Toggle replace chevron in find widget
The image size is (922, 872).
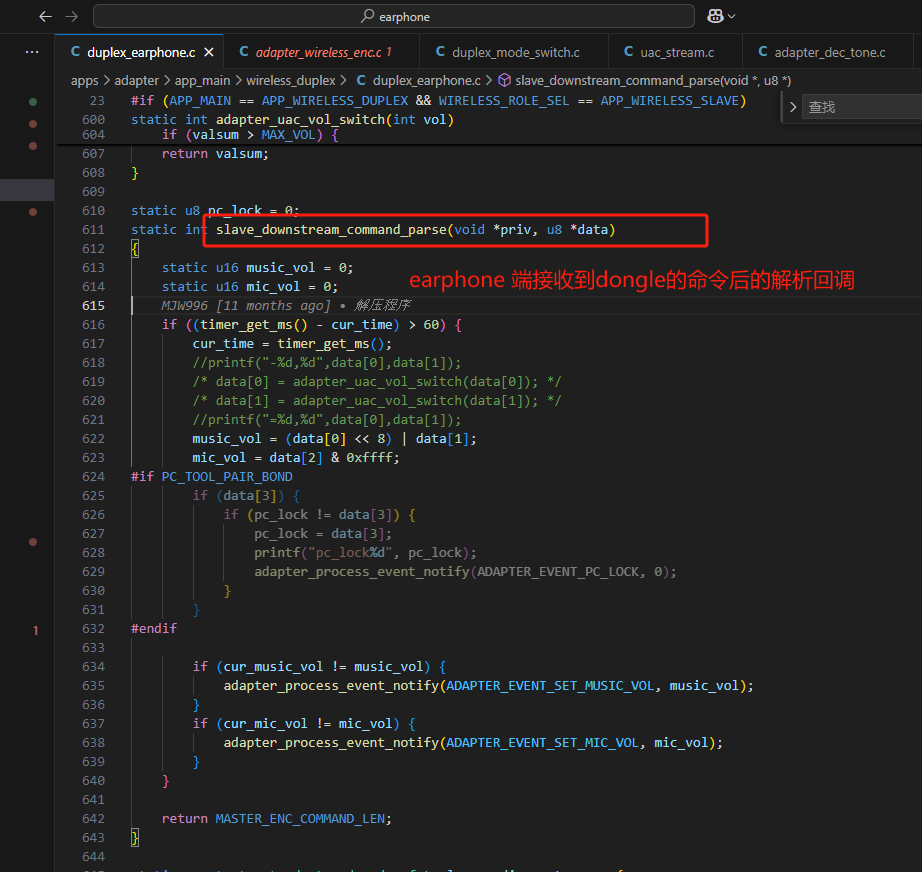(793, 107)
